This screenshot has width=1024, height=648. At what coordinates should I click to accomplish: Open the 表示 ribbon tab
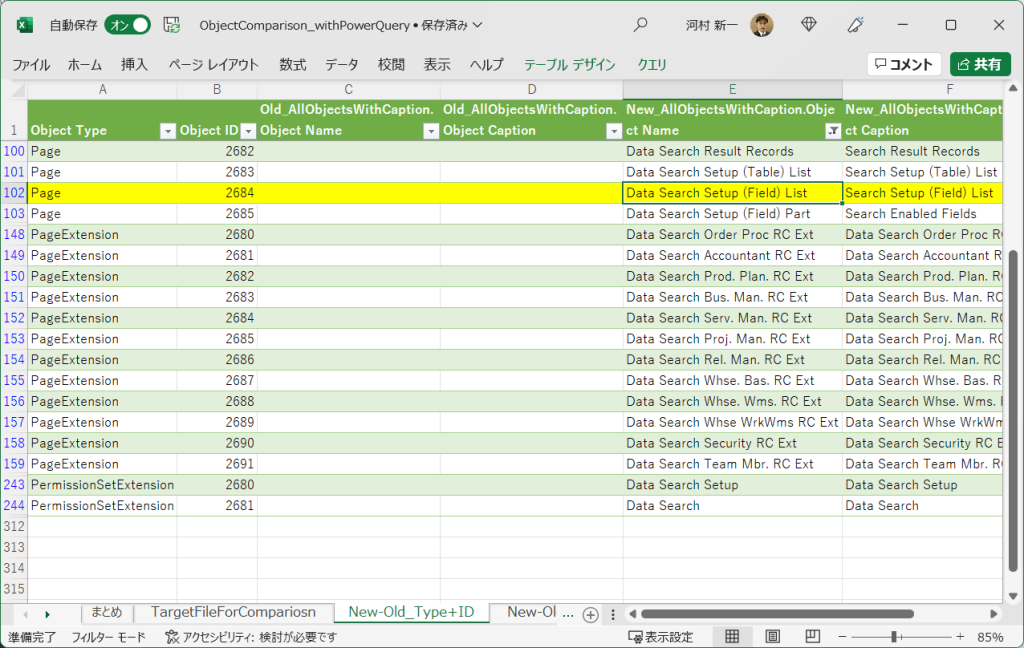(x=437, y=65)
